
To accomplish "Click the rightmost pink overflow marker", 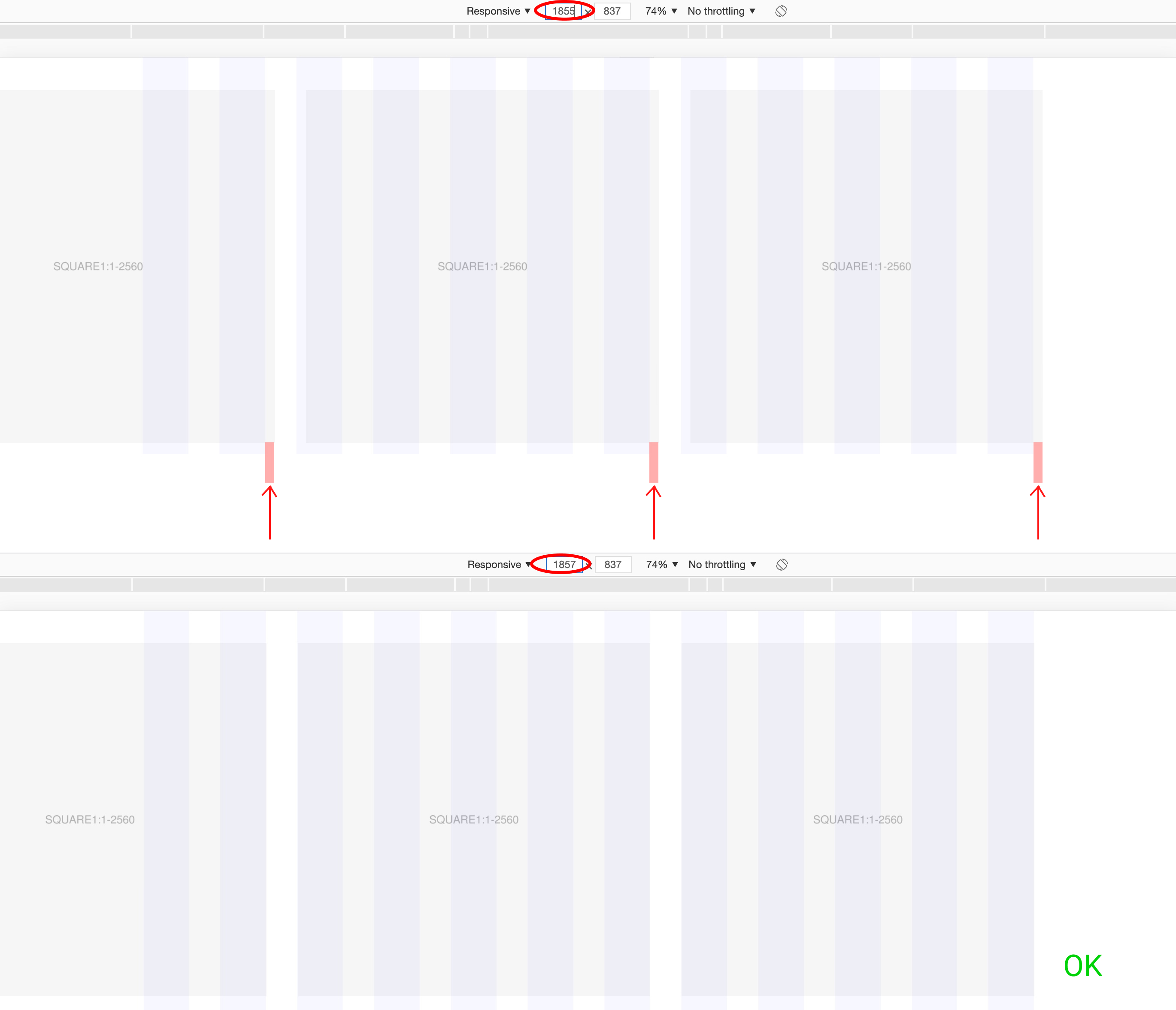I will [1037, 463].
